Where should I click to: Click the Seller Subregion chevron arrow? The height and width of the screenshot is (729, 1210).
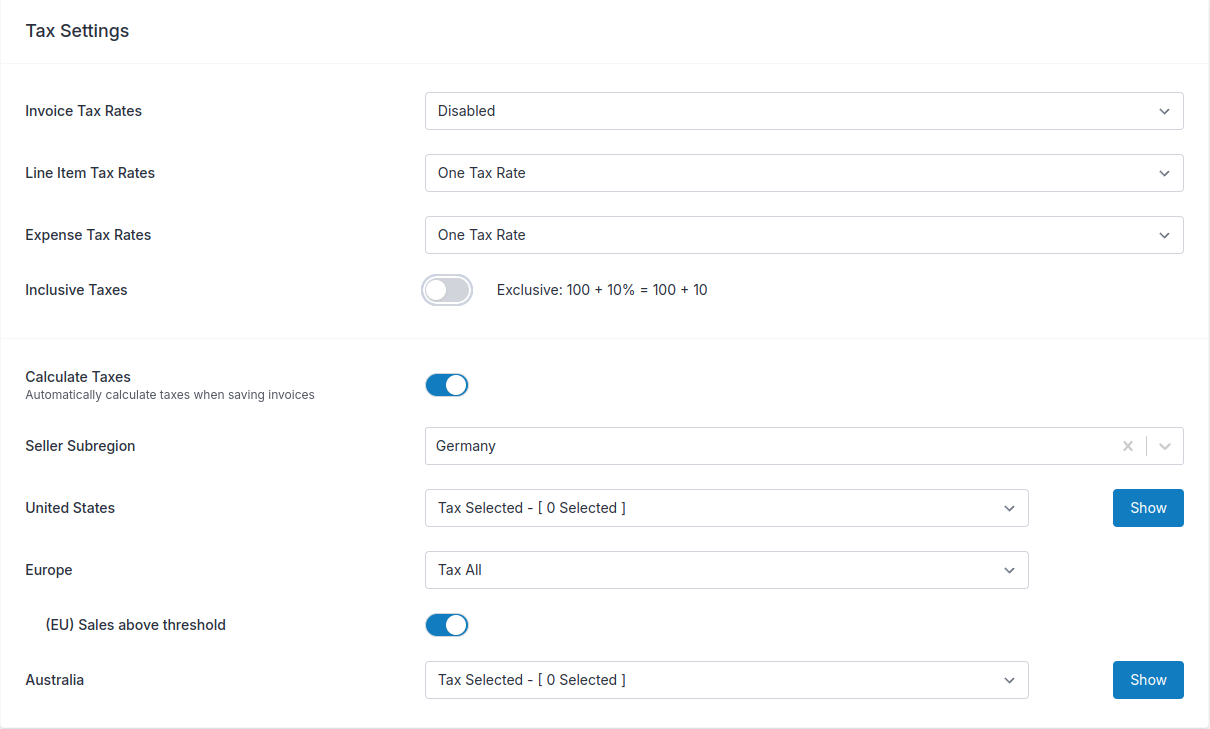tap(1165, 446)
